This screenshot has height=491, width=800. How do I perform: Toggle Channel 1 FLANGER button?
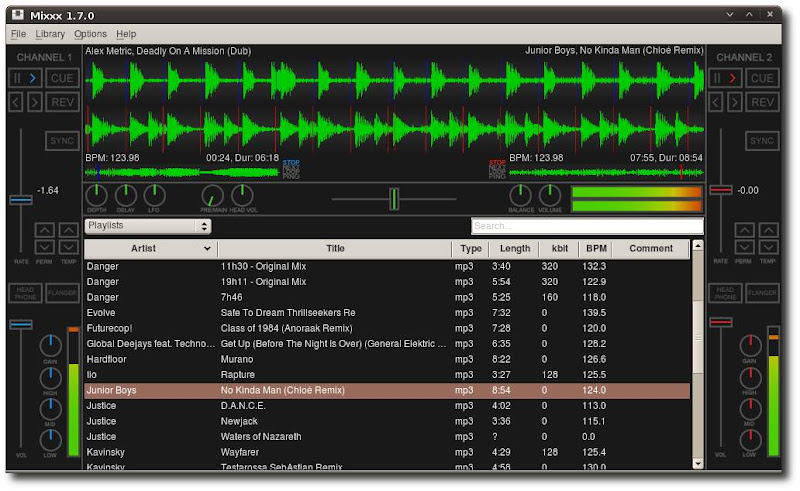(x=62, y=293)
